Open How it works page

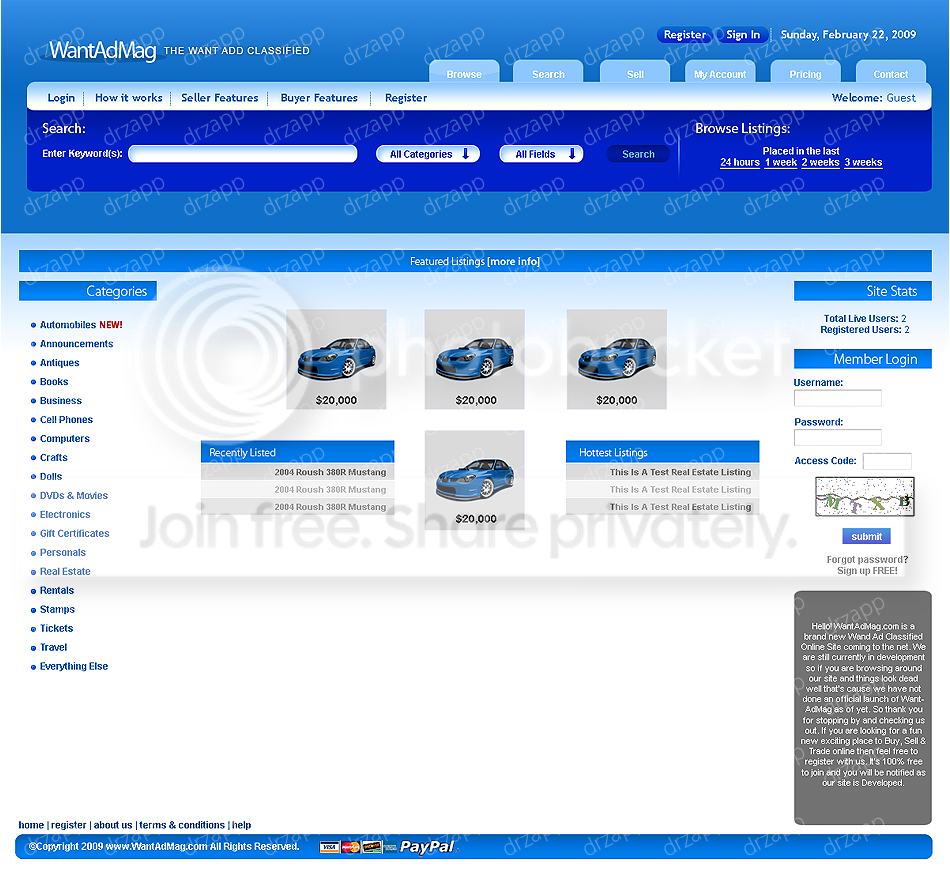[128, 98]
